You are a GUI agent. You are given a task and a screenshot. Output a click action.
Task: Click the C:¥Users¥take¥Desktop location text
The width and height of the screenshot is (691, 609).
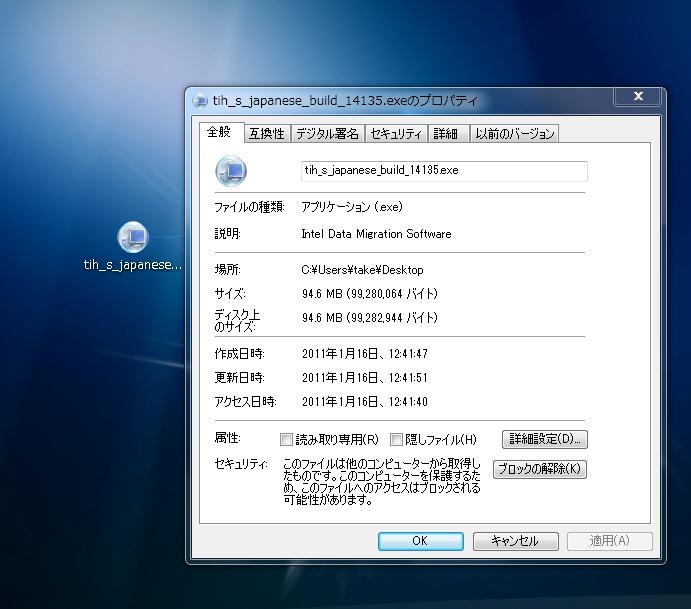tap(362, 270)
